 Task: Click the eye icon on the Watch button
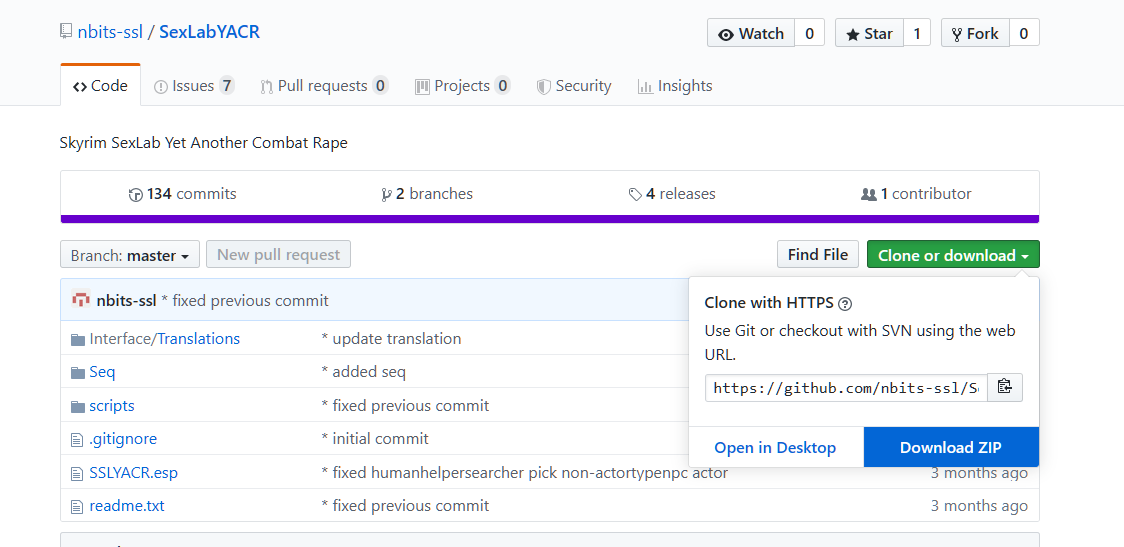pyautogui.click(x=726, y=34)
